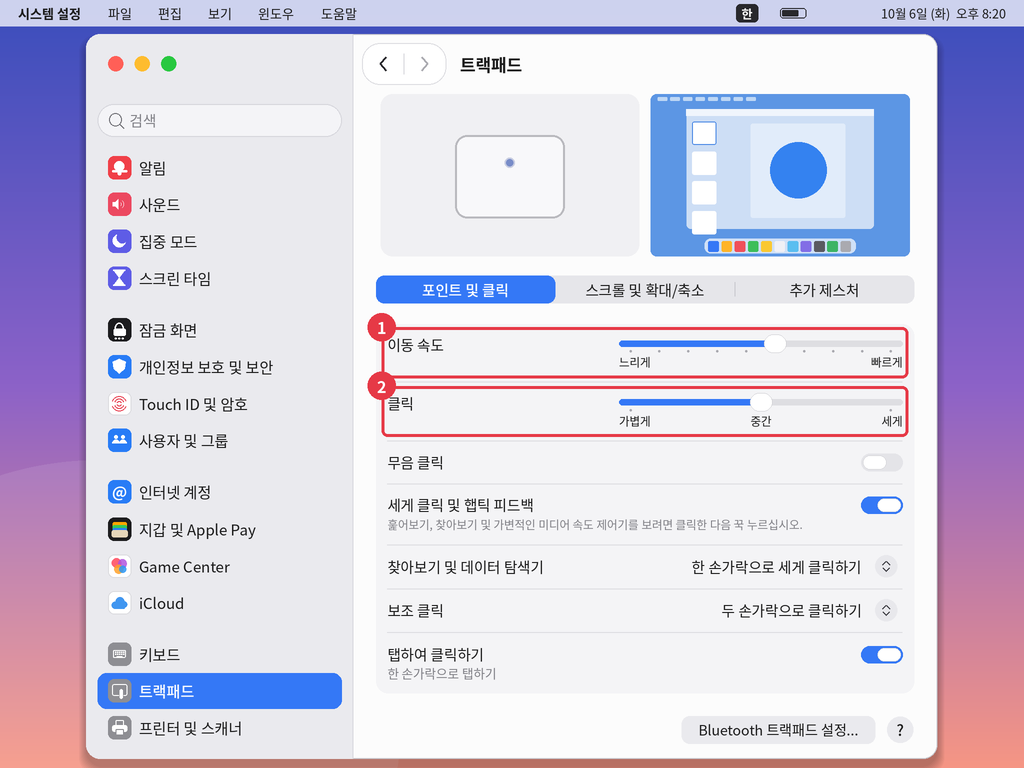Click the desktop preview animation thumbnail

(x=780, y=175)
